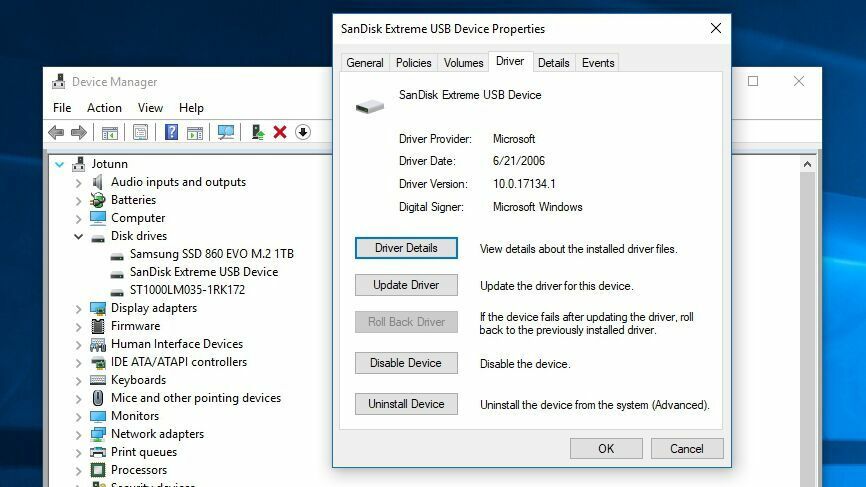Click the IDE ATA/ATAPI controllers icon
The width and height of the screenshot is (866, 487).
pyautogui.click(x=98, y=362)
